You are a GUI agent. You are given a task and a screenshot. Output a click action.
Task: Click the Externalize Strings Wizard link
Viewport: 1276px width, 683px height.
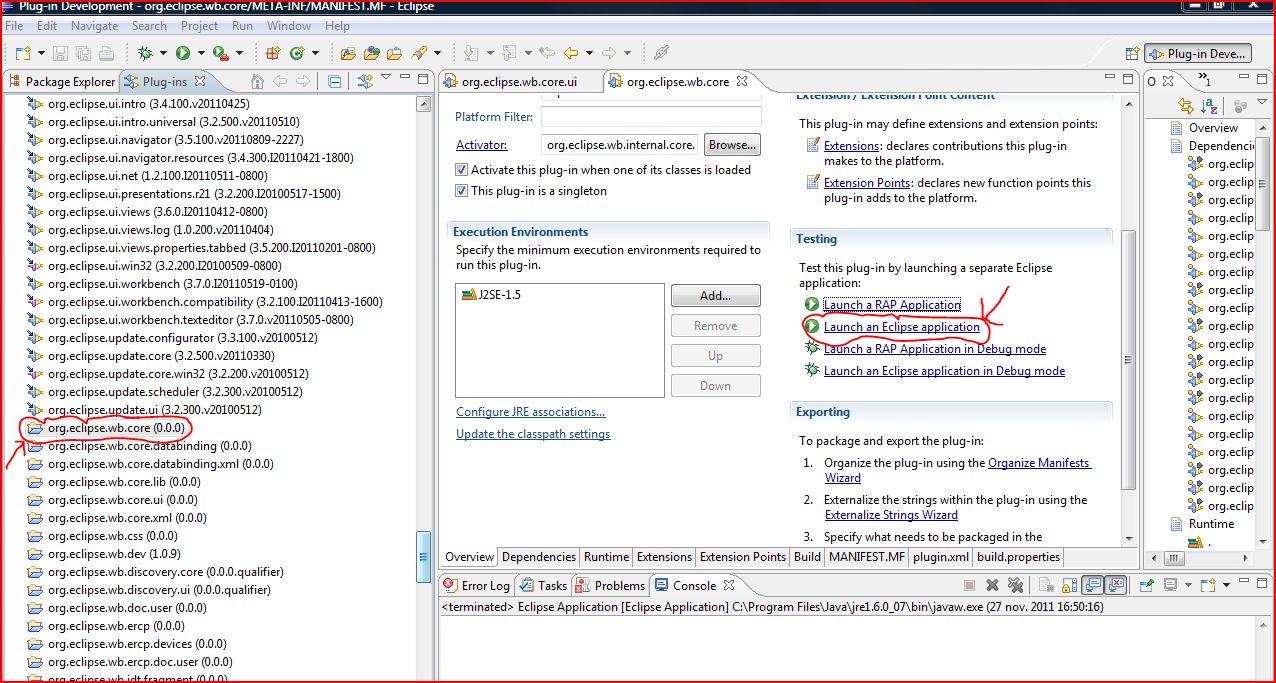point(891,515)
